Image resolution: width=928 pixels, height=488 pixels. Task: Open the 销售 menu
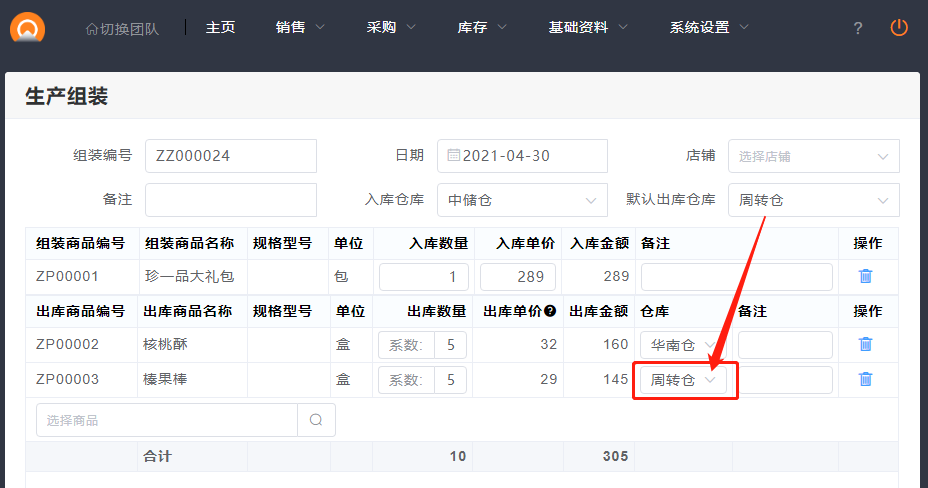click(x=300, y=28)
